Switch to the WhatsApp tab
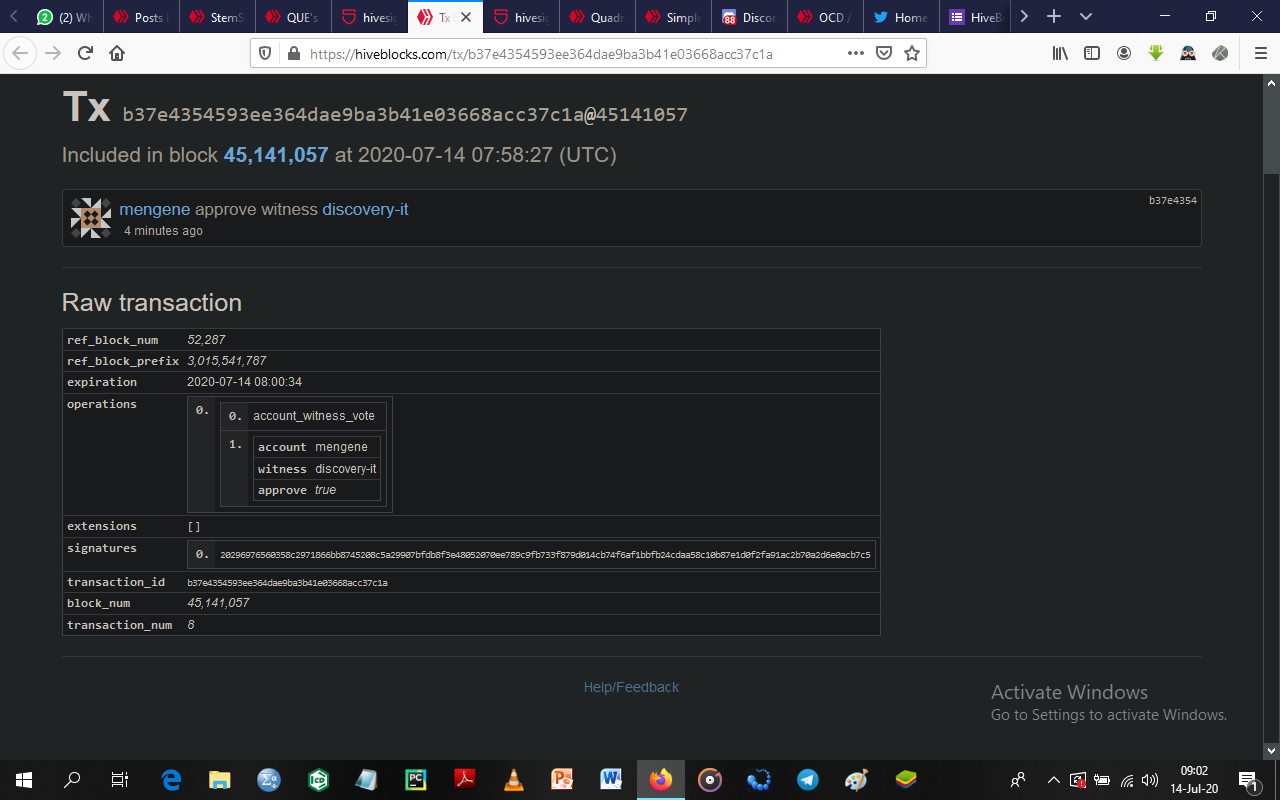The height and width of the screenshot is (800, 1280). (x=65, y=17)
